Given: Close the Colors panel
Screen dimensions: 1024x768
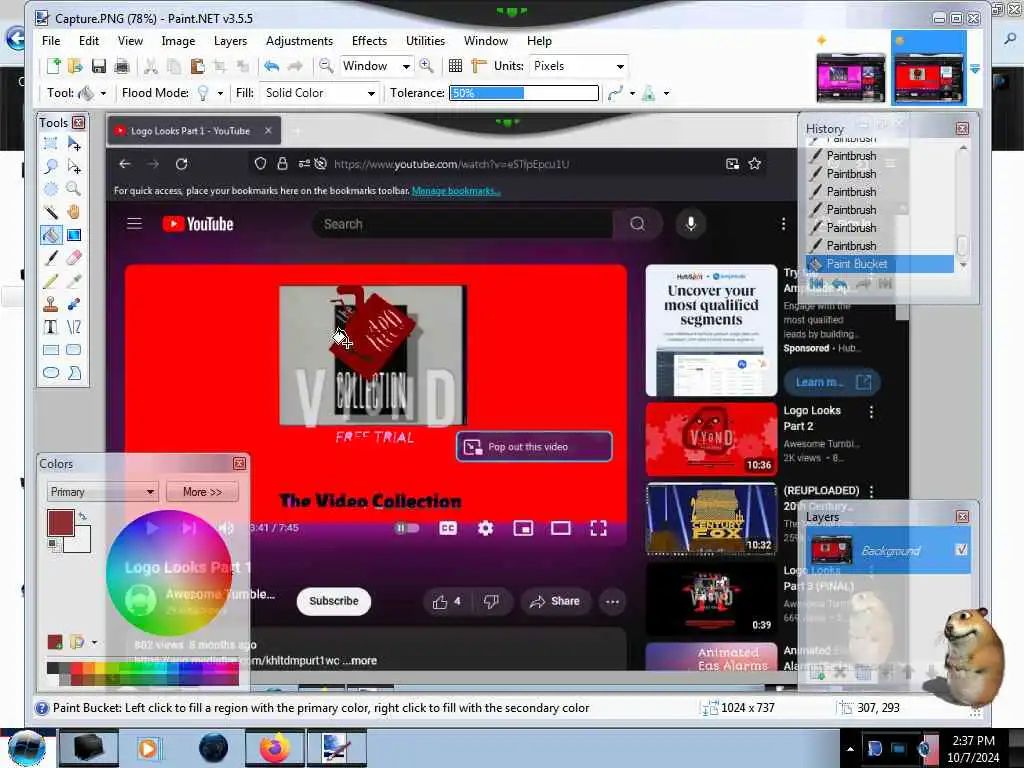Looking at the screenshot, I should point(240,464).
